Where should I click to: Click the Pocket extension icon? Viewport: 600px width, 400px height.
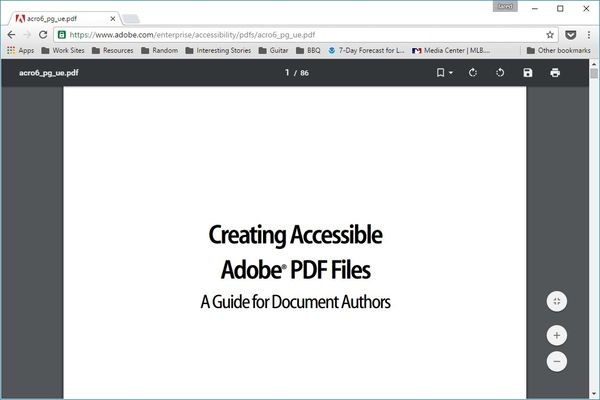(x=571, y=34)
